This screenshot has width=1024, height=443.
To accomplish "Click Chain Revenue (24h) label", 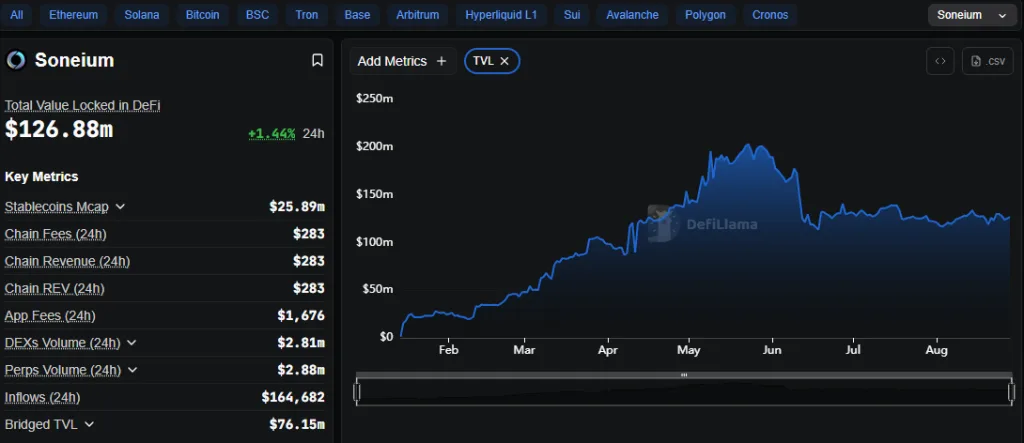I will 67,261.
